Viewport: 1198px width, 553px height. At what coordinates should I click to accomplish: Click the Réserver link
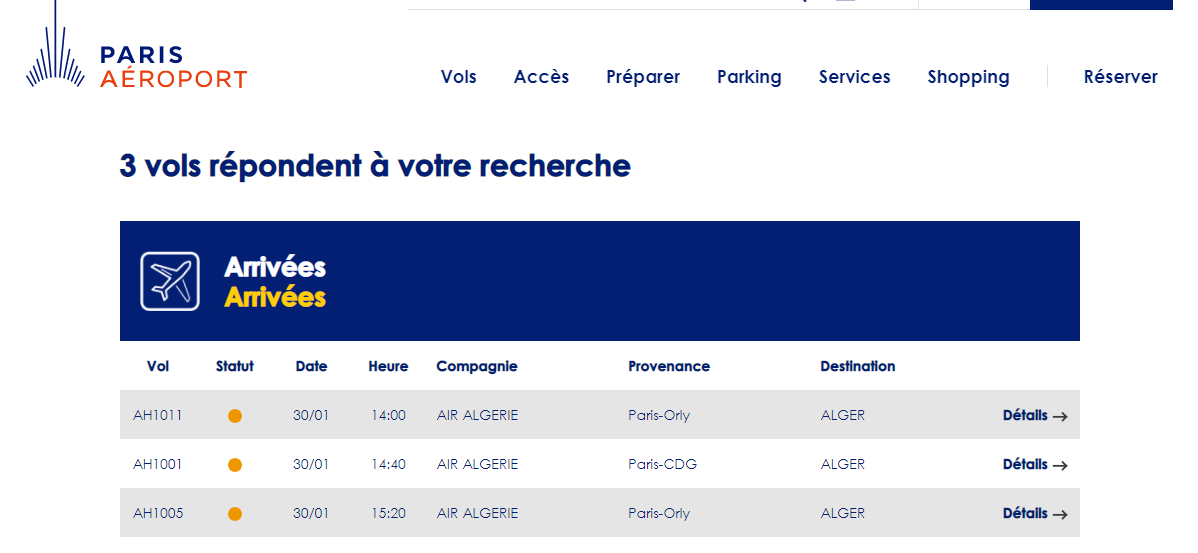[x=1121, y=77]
